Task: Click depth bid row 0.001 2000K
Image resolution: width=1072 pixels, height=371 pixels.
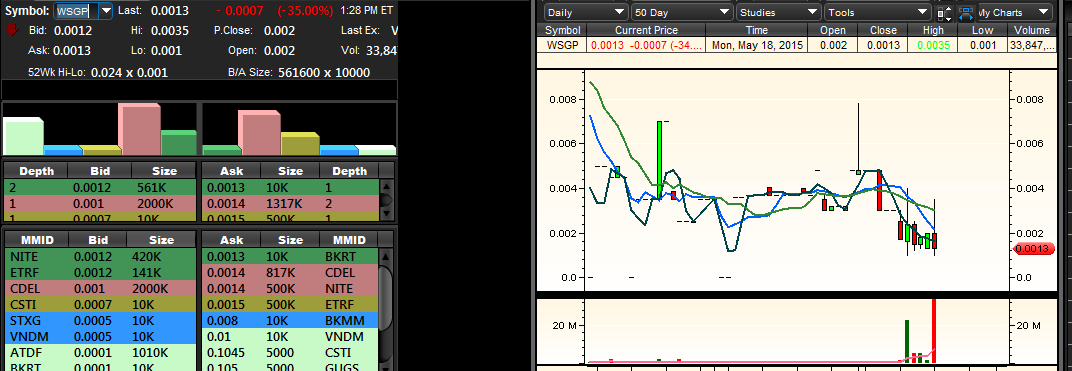Action: [100, 203]
